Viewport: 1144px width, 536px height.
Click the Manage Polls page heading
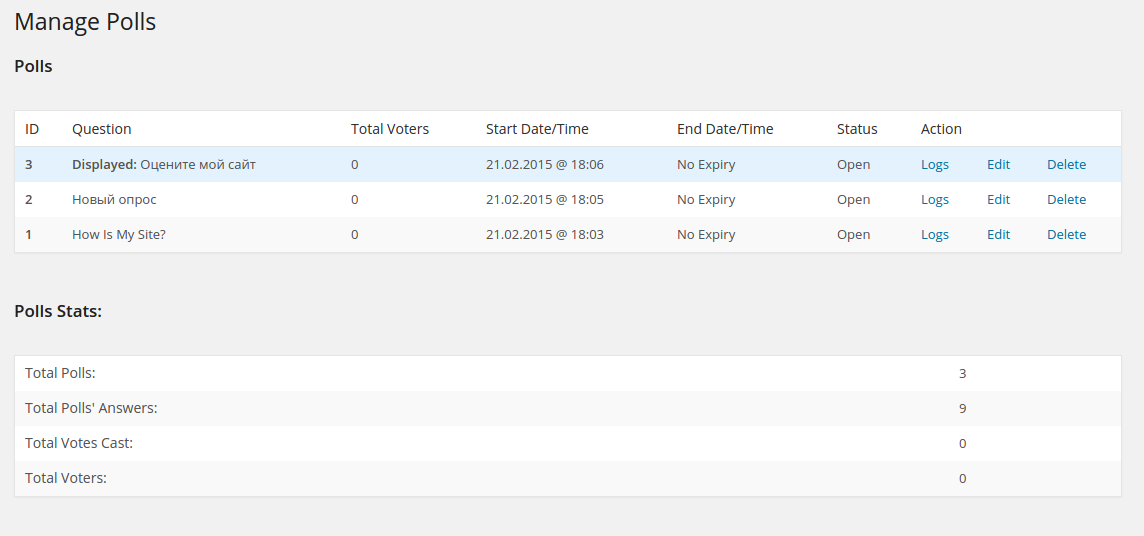tap(85, 22)
